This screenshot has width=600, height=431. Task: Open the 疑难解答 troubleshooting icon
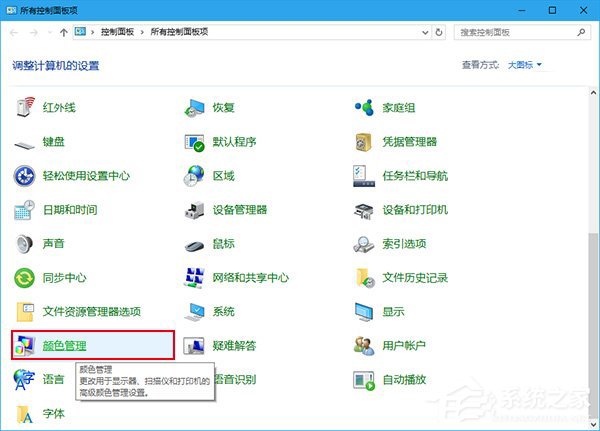pos(194,345)
